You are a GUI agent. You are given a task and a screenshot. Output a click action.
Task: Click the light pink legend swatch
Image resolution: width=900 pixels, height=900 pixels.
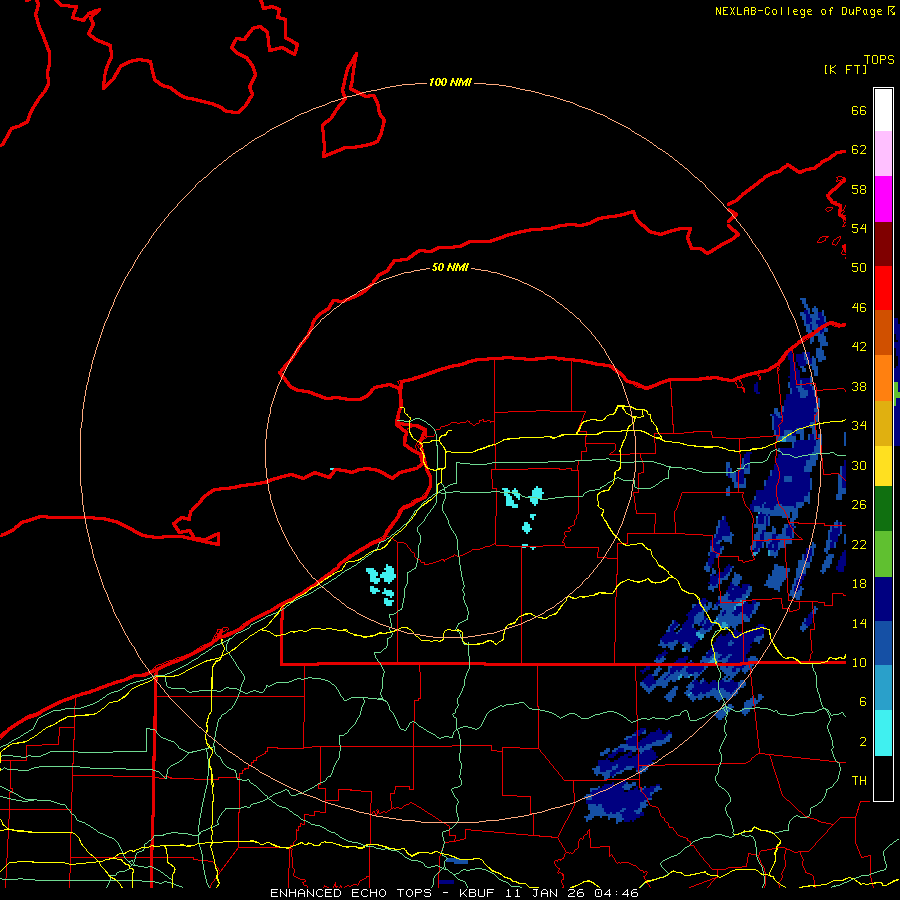(x=883, y=154)
